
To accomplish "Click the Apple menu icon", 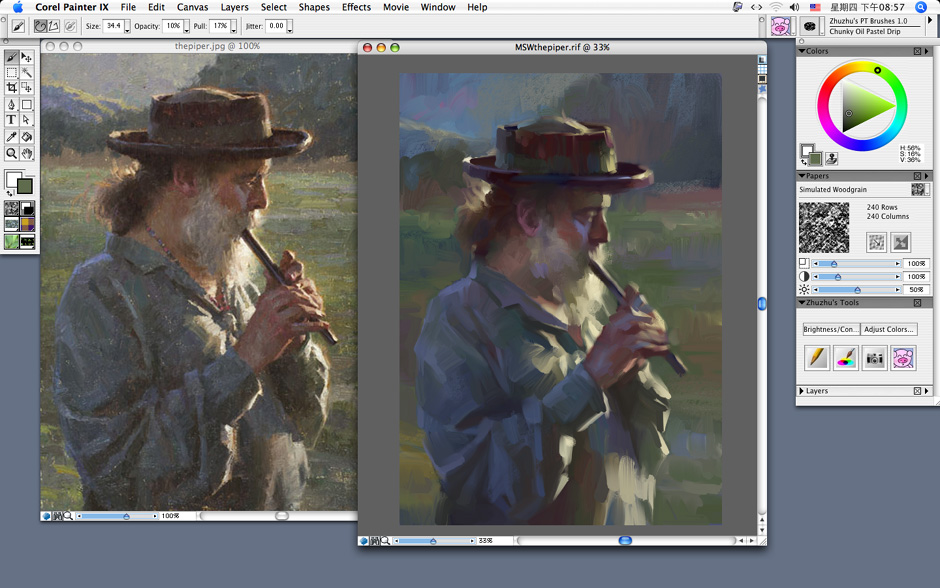I will point(17,7).
